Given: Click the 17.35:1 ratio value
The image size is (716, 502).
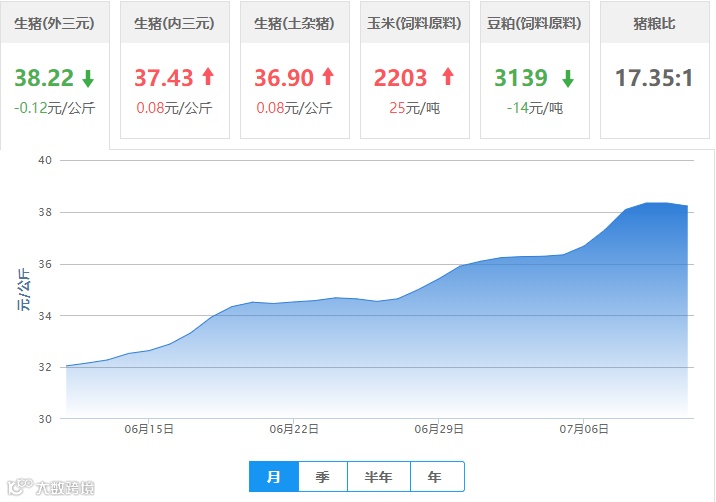Looking at the screenshot, I should click(x=654, y=78).
